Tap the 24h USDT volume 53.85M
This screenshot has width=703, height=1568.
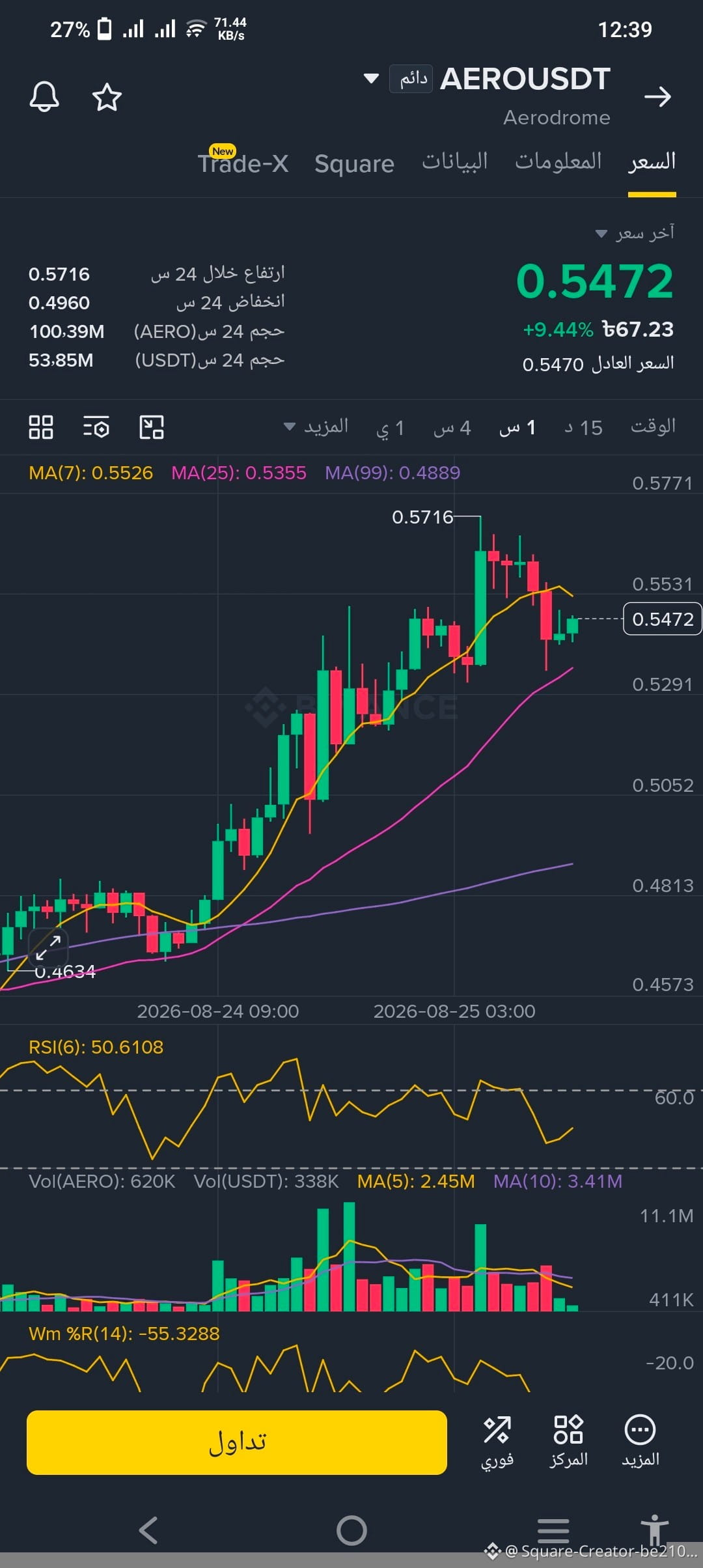tap(61, 360)
